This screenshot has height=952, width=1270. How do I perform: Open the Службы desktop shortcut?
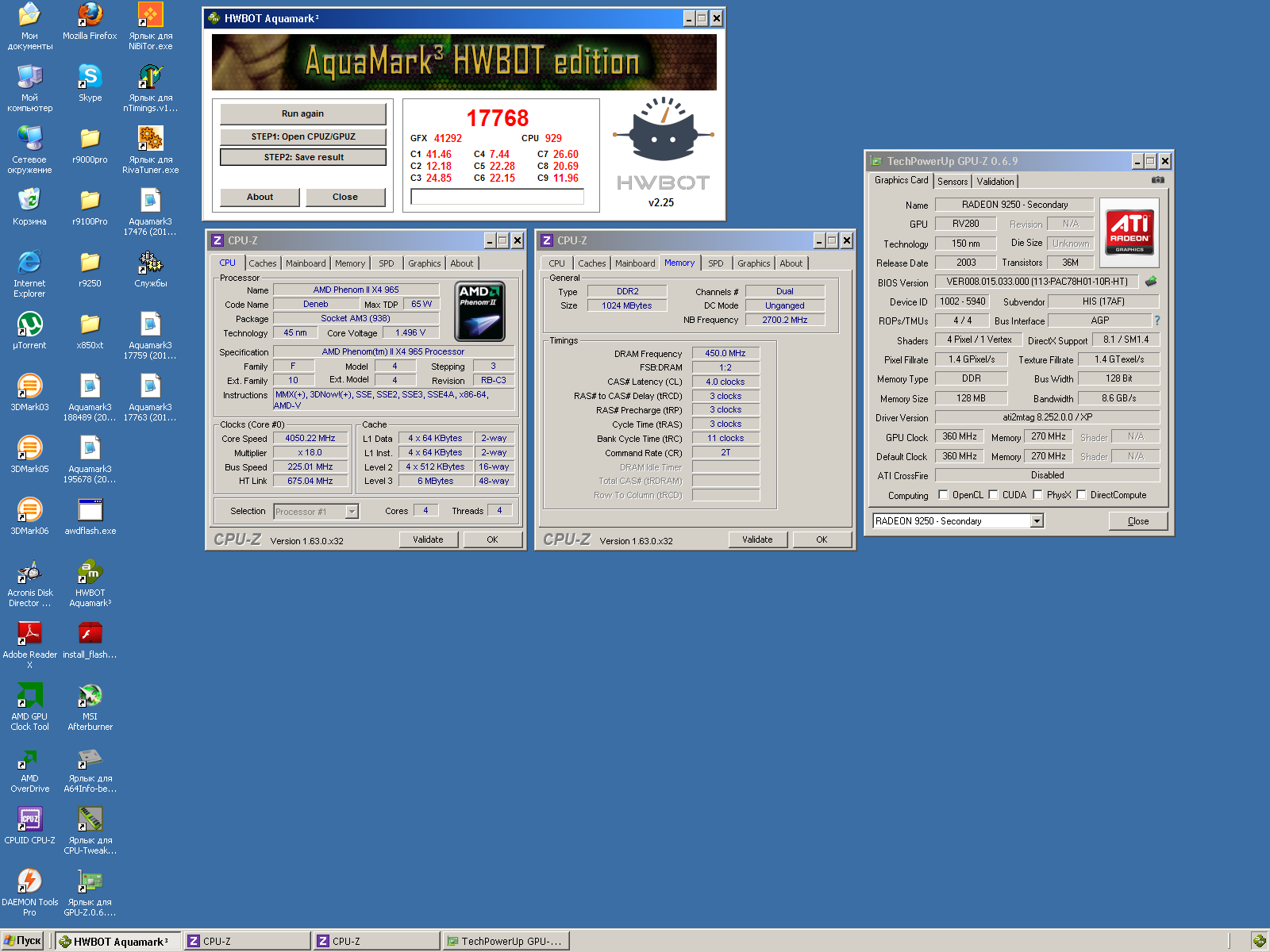coord(150,269)
